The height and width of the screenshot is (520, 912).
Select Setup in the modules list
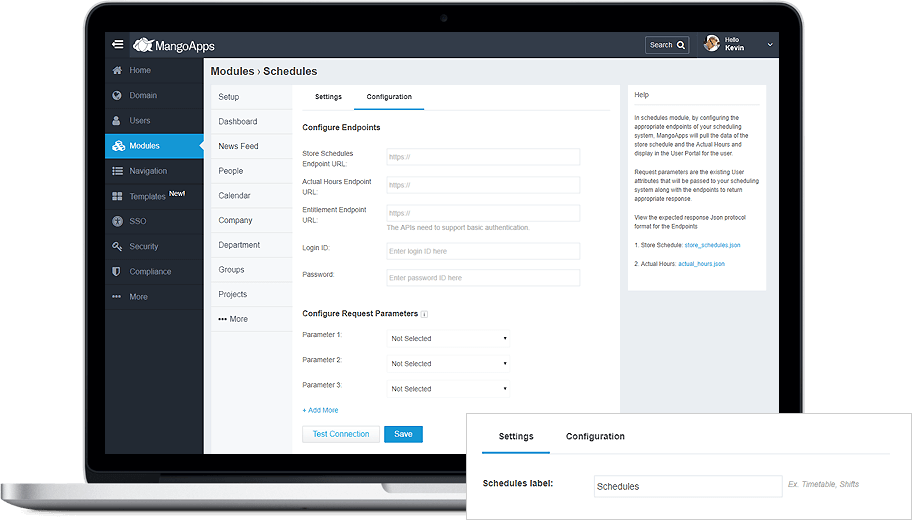[x=251, y=97]
